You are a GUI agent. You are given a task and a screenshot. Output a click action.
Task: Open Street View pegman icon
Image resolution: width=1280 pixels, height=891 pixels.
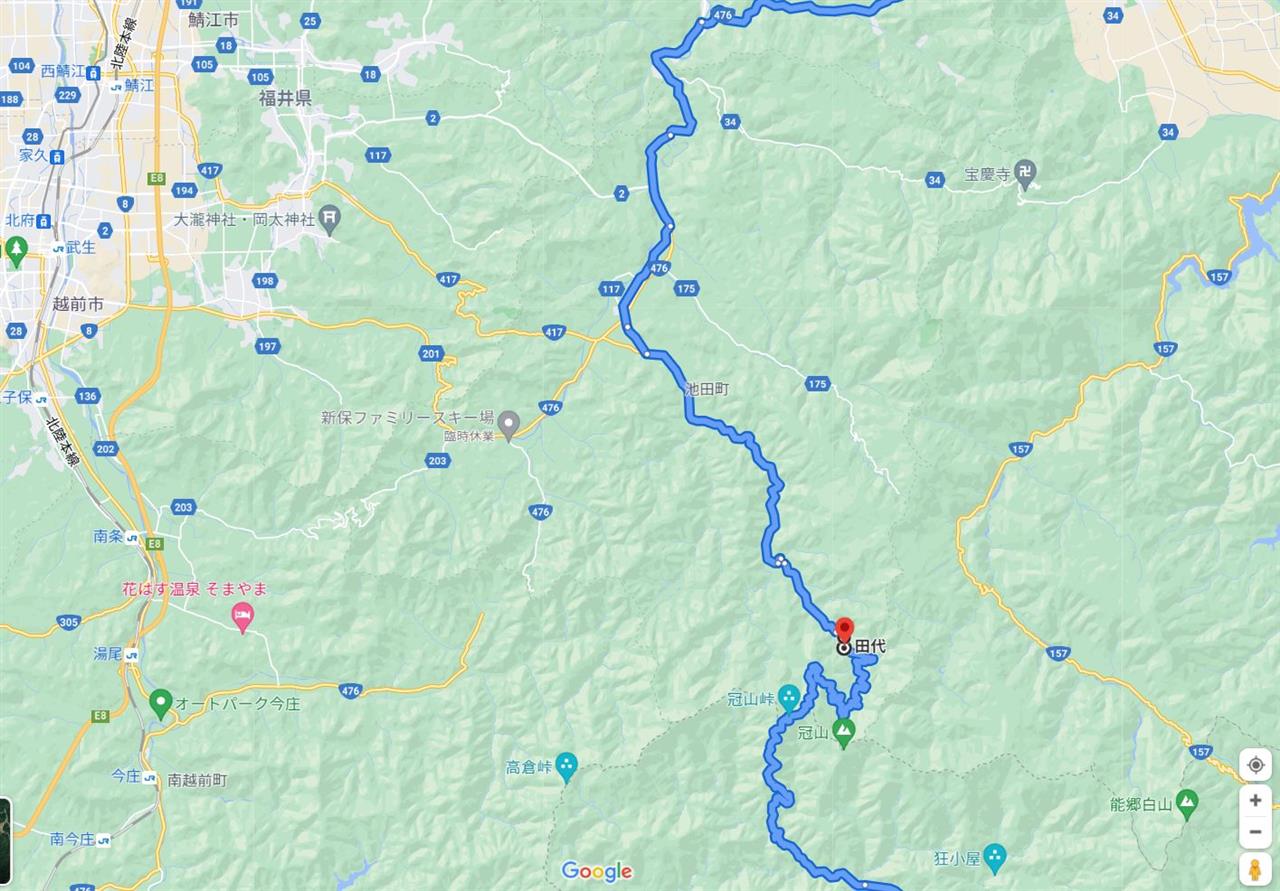coord(1254,867)
